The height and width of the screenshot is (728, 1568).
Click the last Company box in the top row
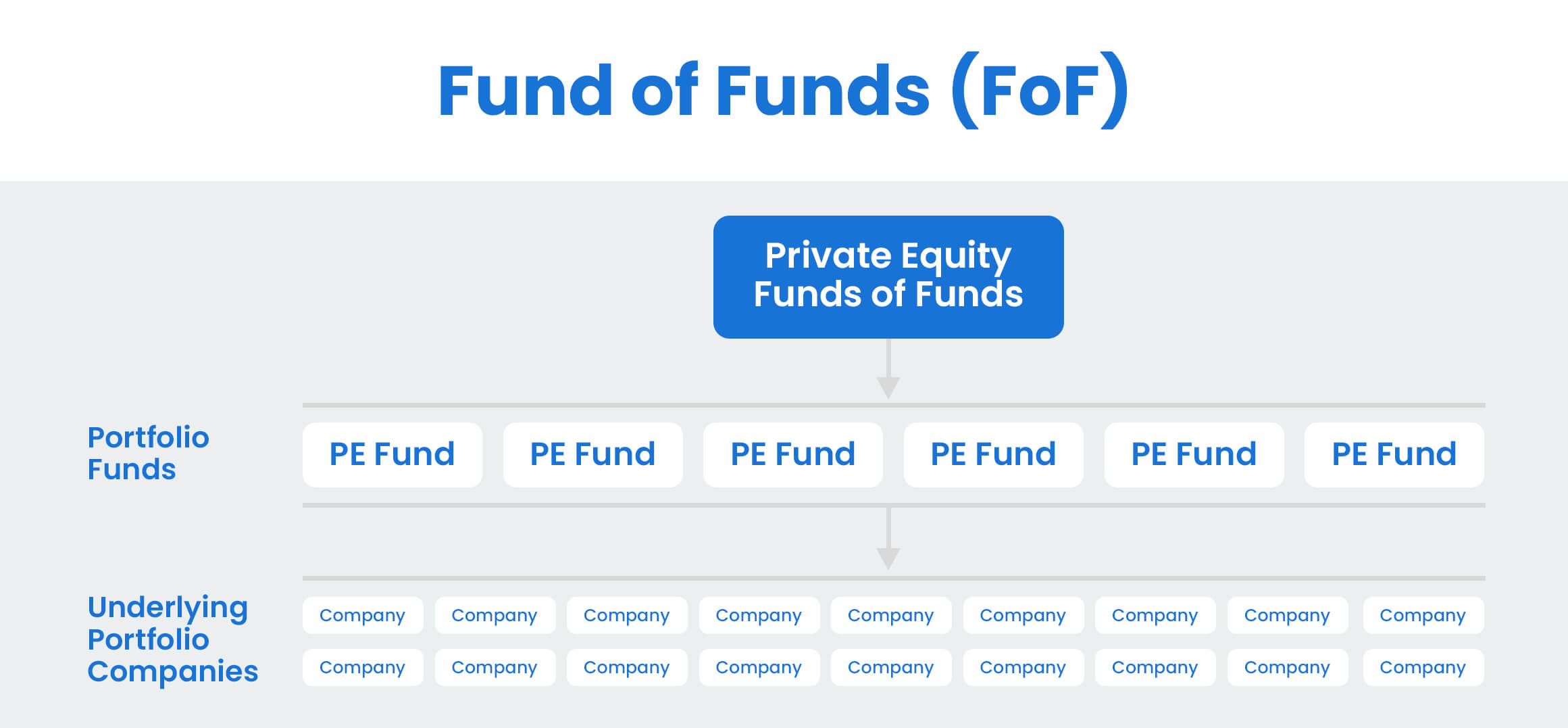pos(1423,615)
